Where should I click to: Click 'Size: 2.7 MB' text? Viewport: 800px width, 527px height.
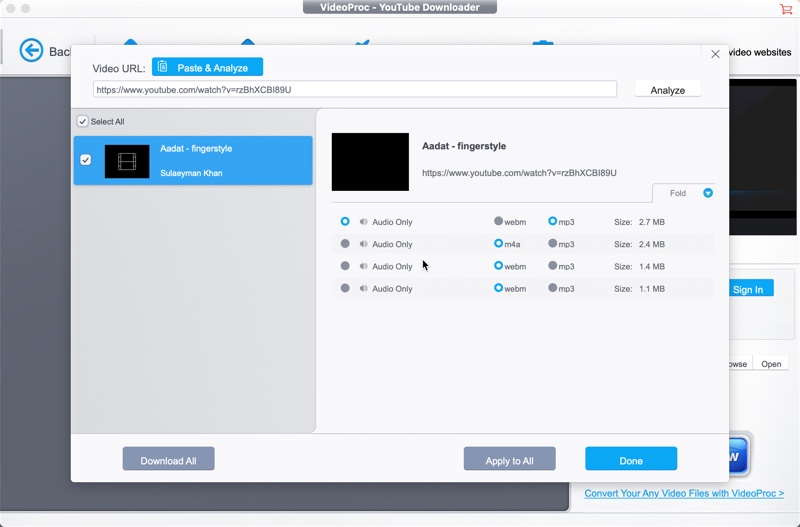(x=639, y=222)
